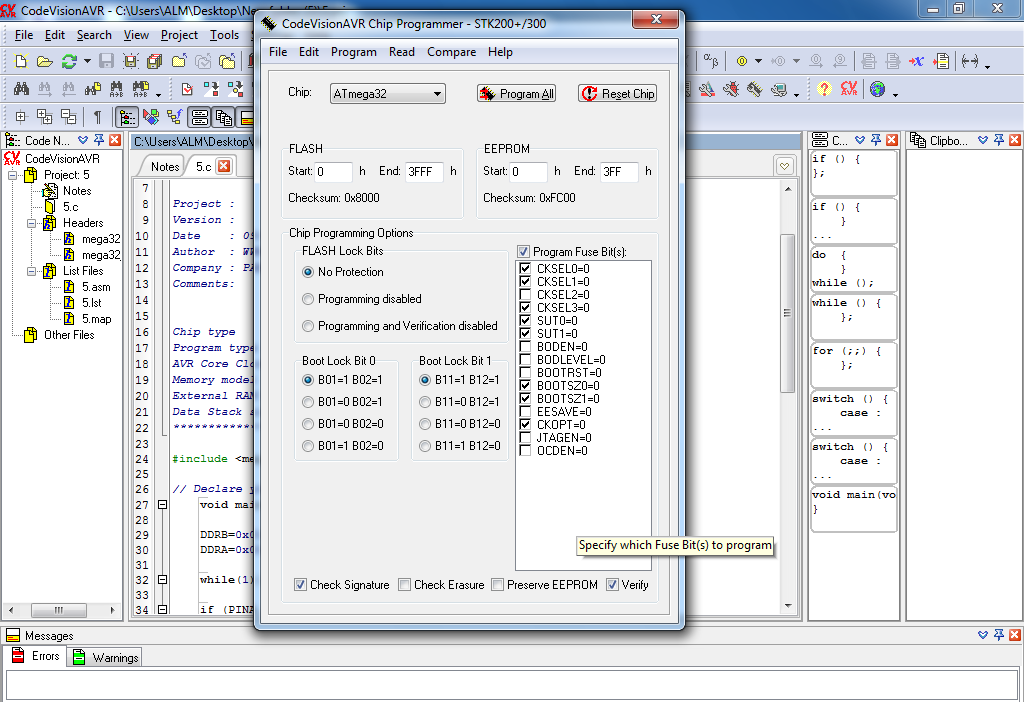Click the Open file folder icon

44,61
